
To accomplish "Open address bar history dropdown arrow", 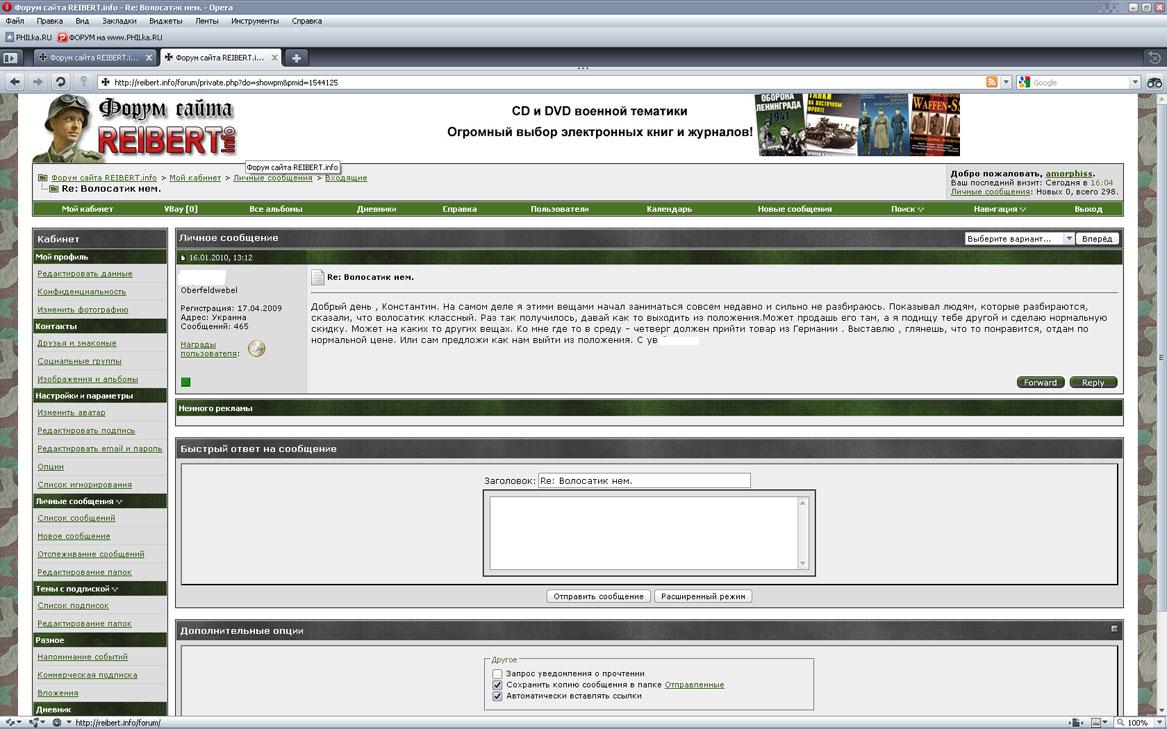I will pyautogui.click(x=1006, y=83).
